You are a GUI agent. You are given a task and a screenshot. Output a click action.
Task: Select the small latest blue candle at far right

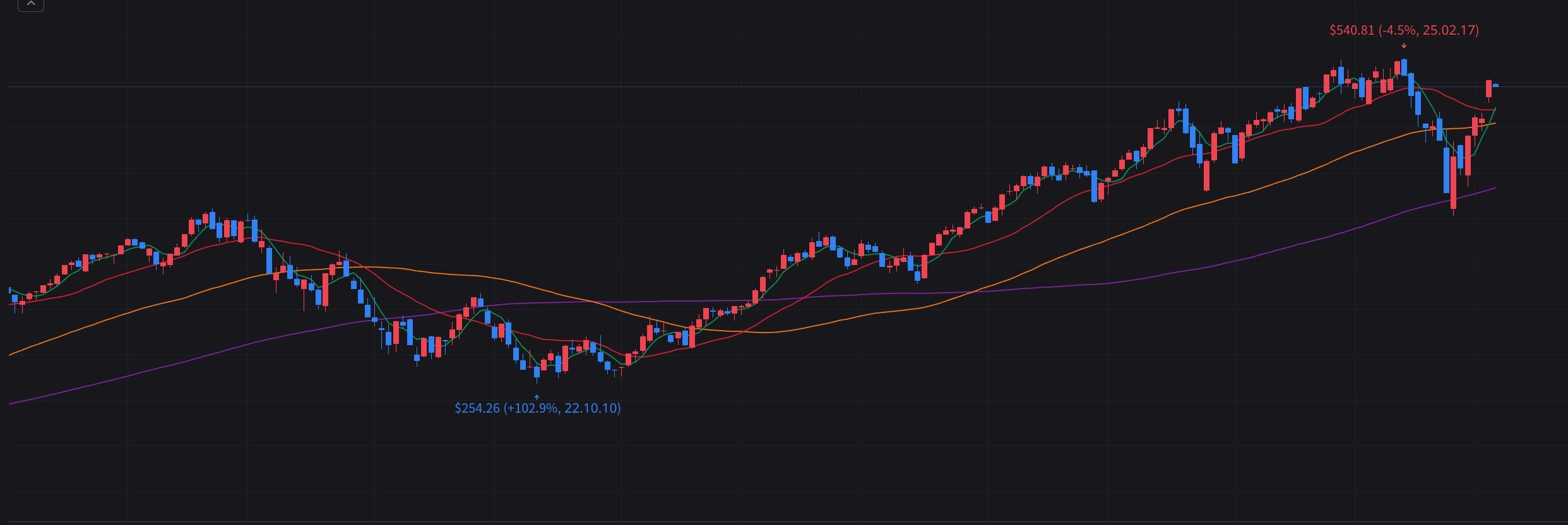[x=1495, y=85]
